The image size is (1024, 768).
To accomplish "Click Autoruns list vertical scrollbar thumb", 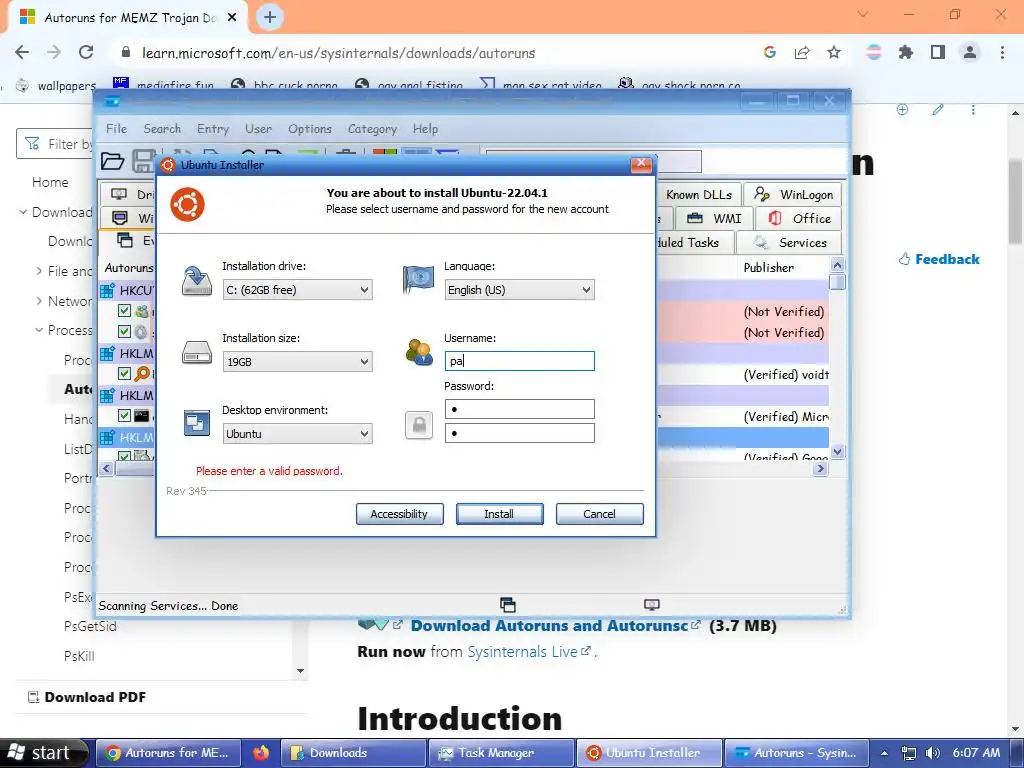I will (x=837, y=282).
